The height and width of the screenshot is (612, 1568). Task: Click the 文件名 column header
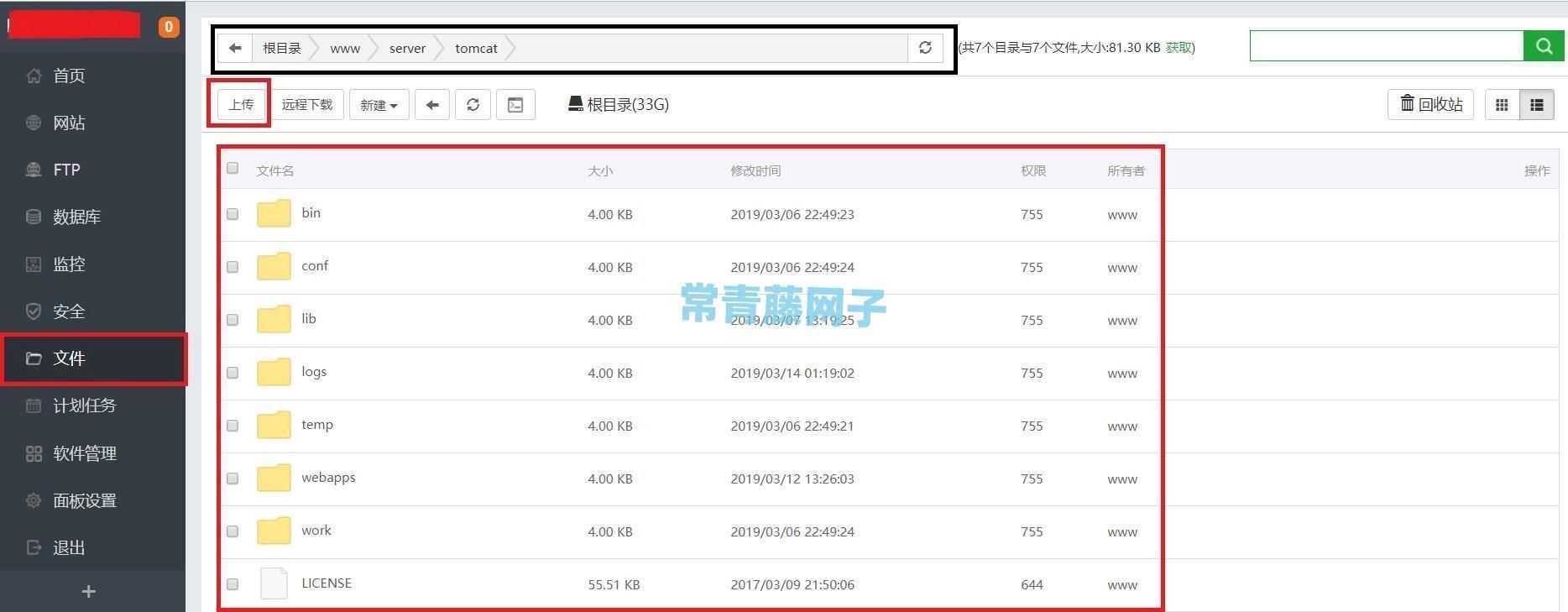click(274, 170)
